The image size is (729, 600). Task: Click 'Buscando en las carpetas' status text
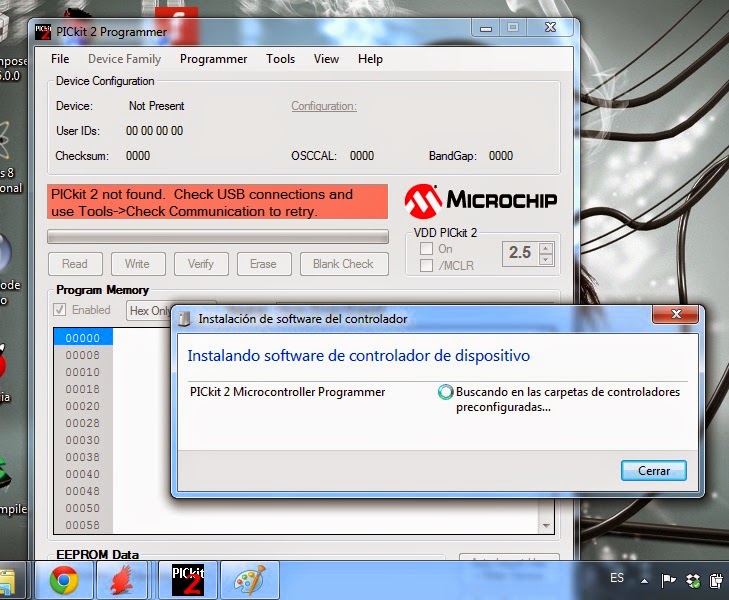coord(568,399)
